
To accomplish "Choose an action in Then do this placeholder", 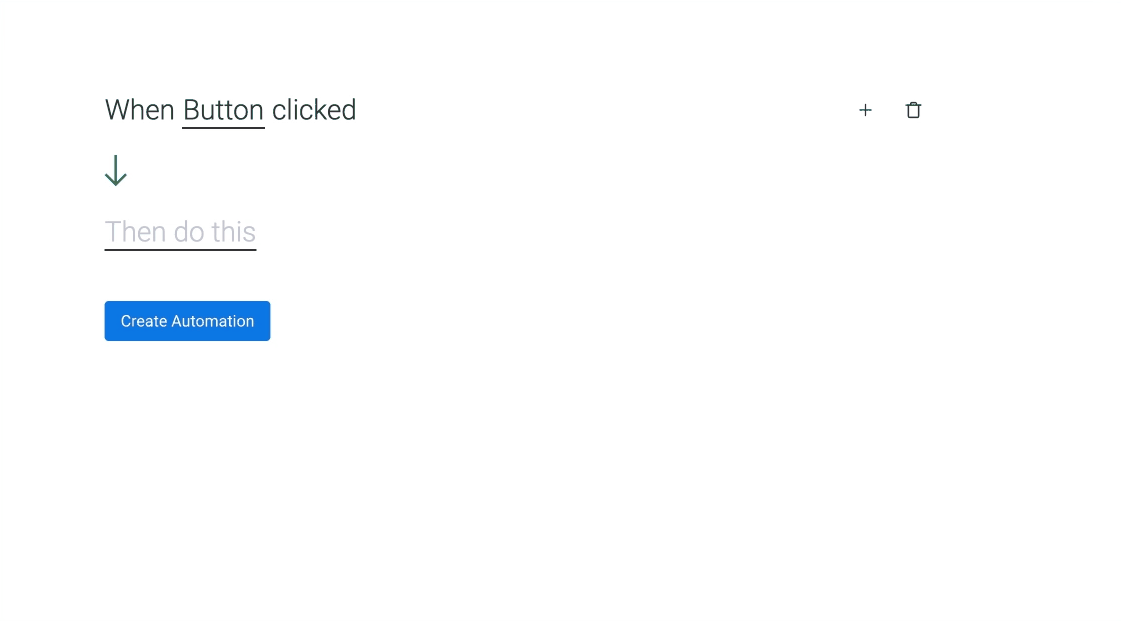I will [180, 232].
